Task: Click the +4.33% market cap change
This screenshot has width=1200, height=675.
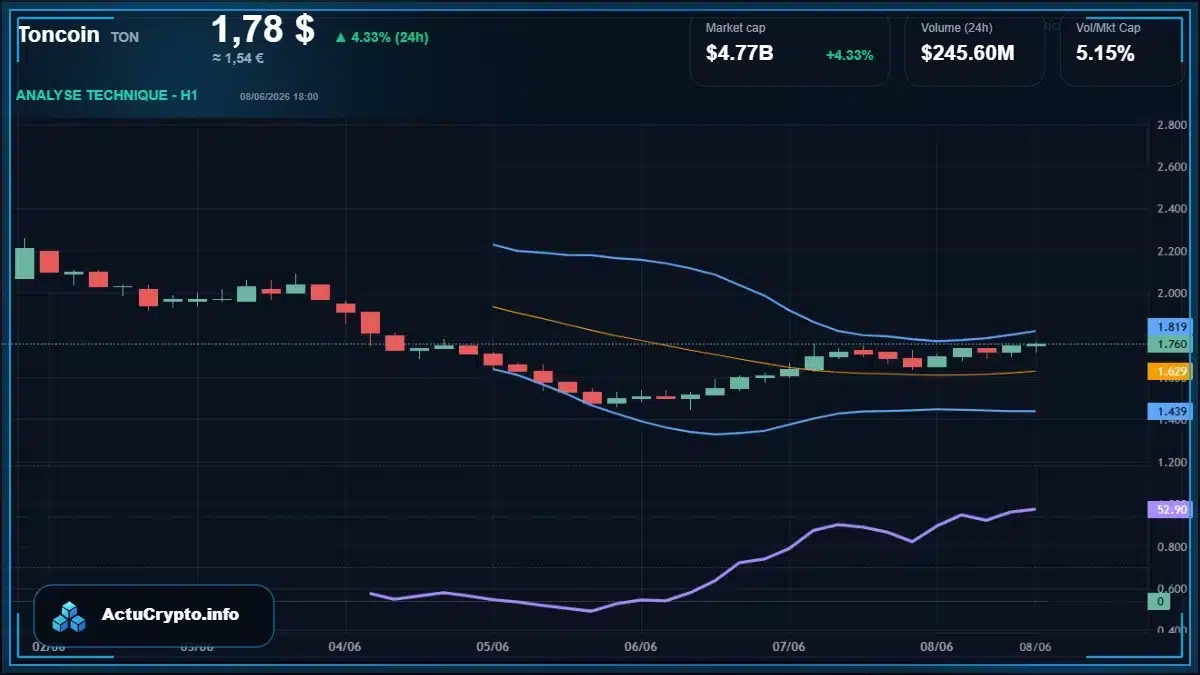Action: [x=850, y=55]
